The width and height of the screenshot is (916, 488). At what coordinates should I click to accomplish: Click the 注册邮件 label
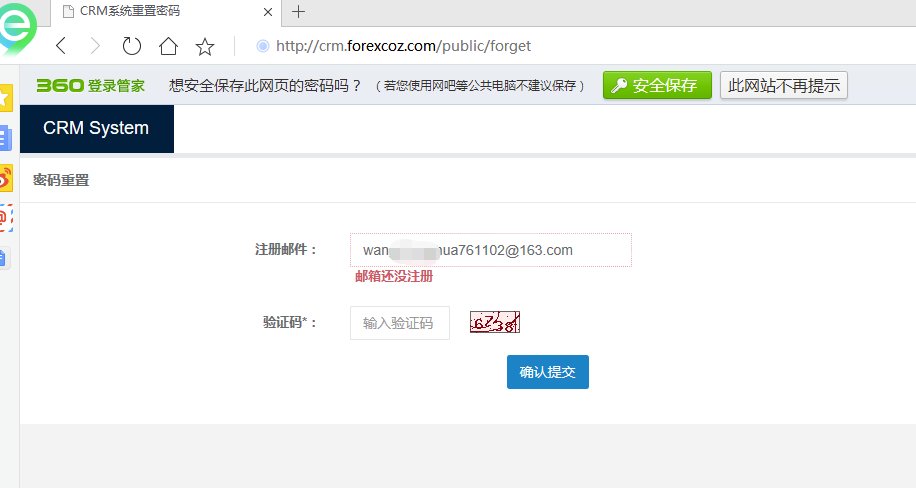coord(286,250)
